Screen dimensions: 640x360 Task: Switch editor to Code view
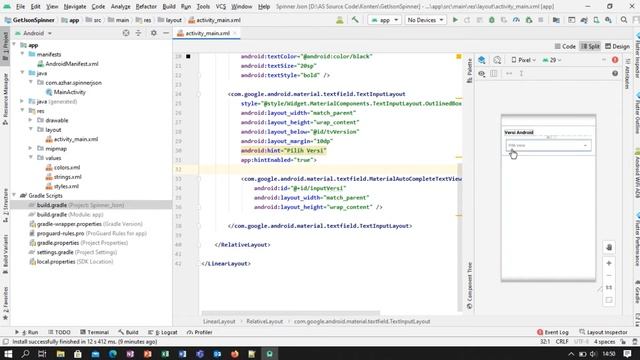[x=565, y=47]
